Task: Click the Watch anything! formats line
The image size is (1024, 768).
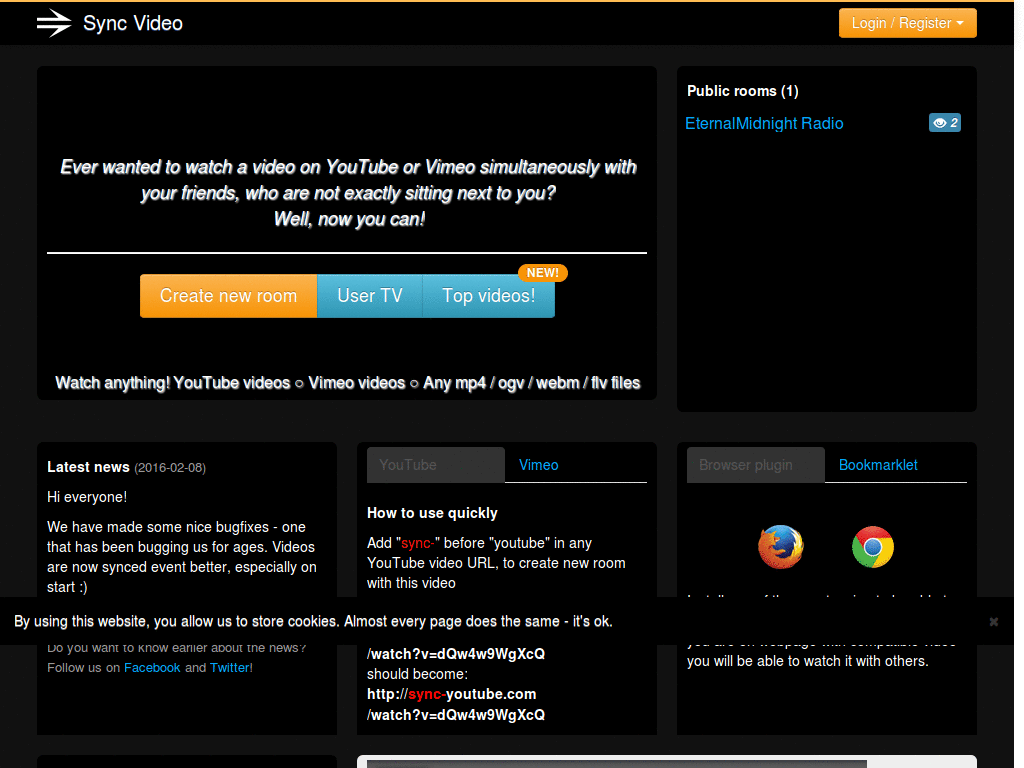Action: tap(347, 383)
